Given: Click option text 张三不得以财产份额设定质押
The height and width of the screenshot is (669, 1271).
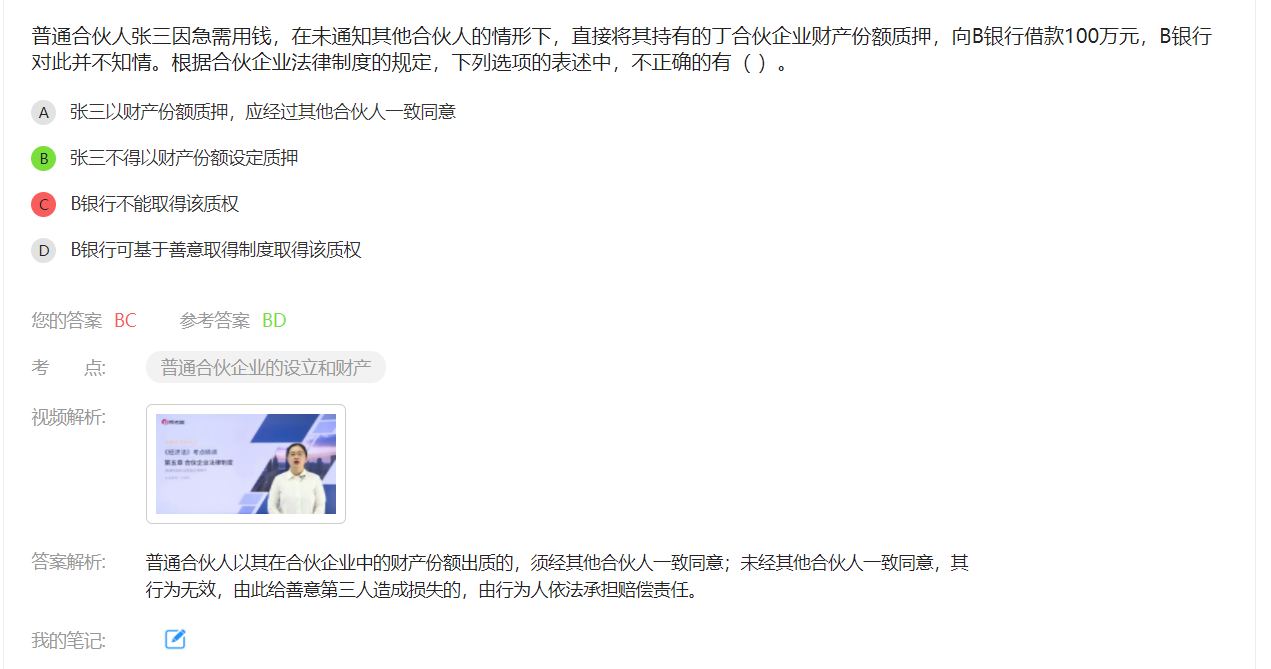Looking at the screenshot, I should (184, 158).
